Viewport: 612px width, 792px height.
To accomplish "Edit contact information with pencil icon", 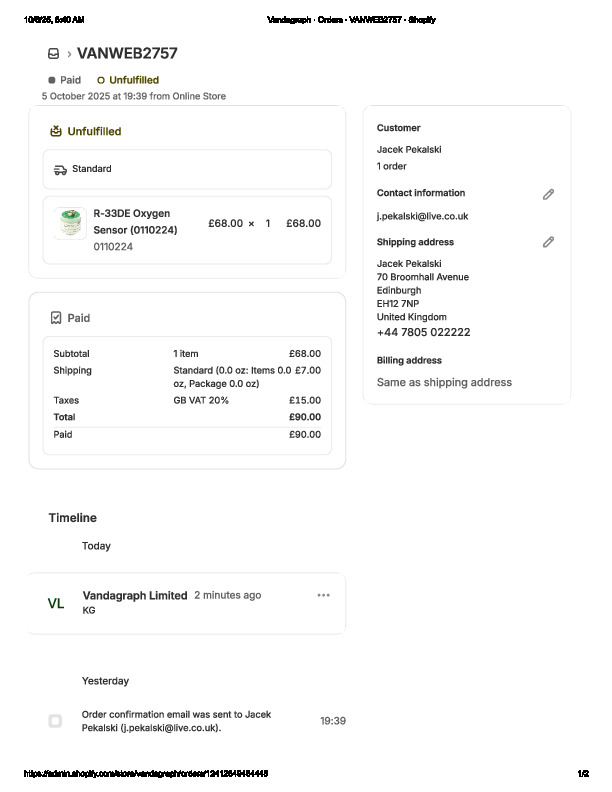I will pyautogui.click(x=548, y=194).
